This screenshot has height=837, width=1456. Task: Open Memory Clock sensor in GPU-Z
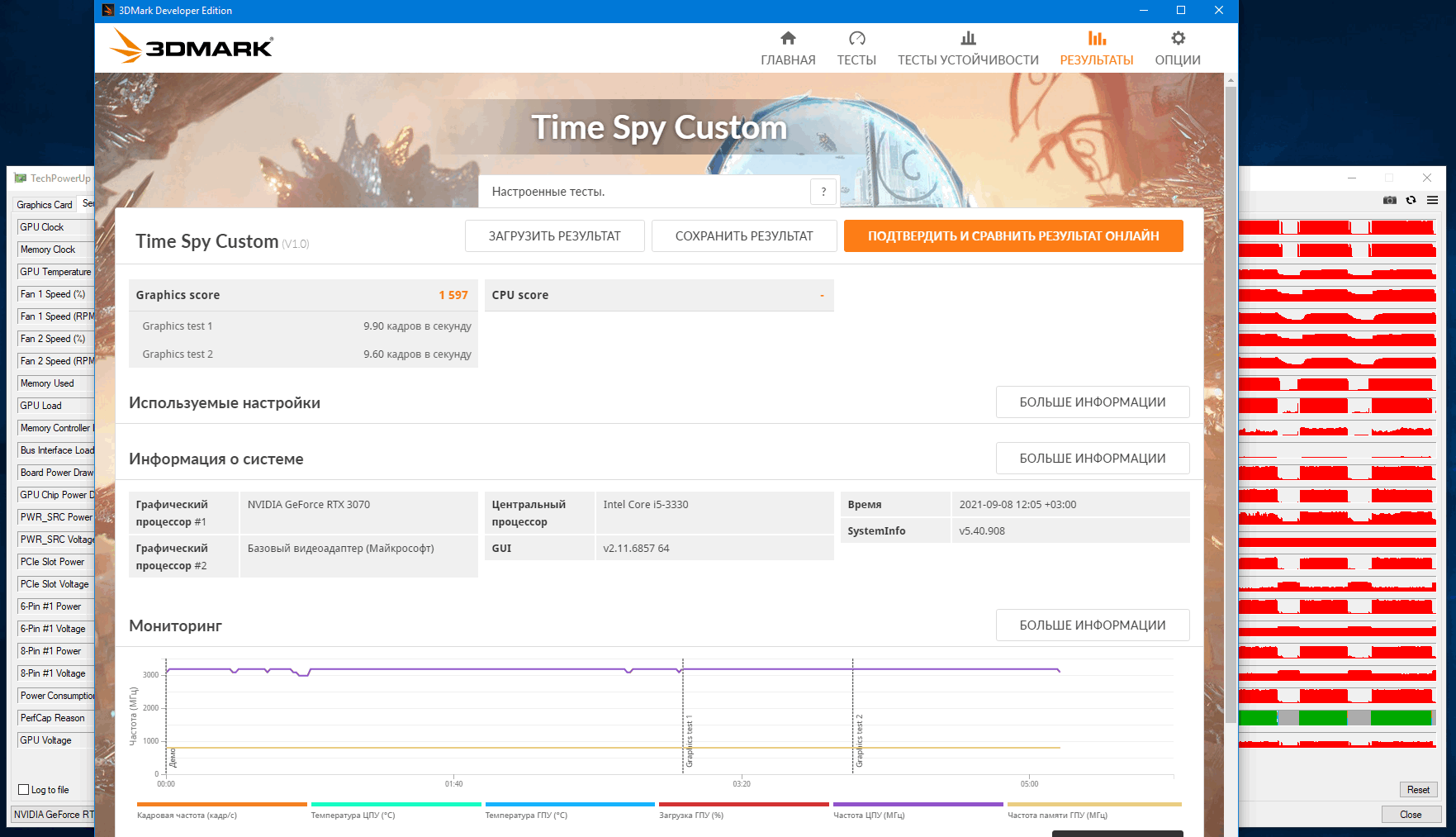55,250
